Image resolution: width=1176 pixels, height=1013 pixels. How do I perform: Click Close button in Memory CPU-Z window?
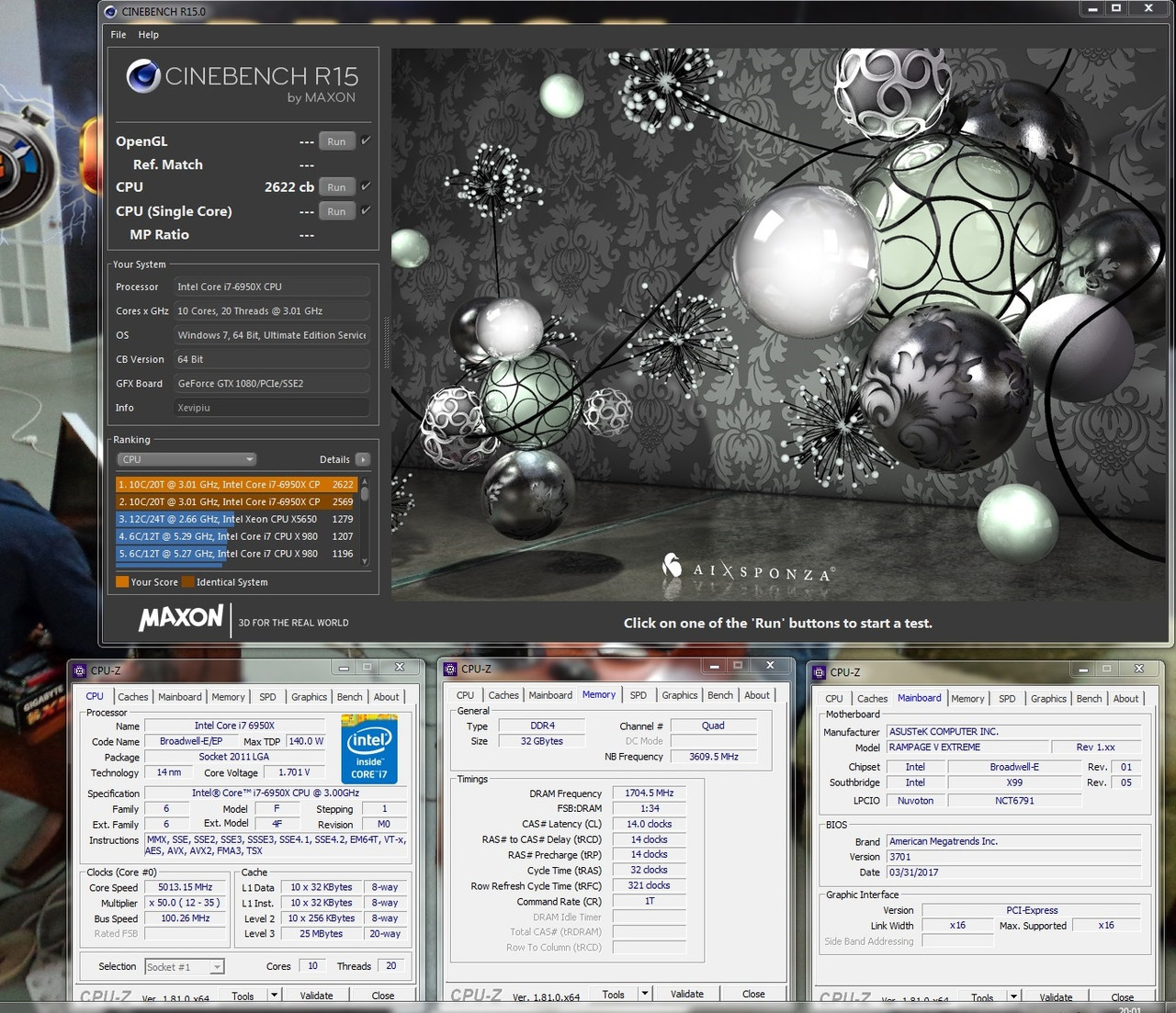753,994
